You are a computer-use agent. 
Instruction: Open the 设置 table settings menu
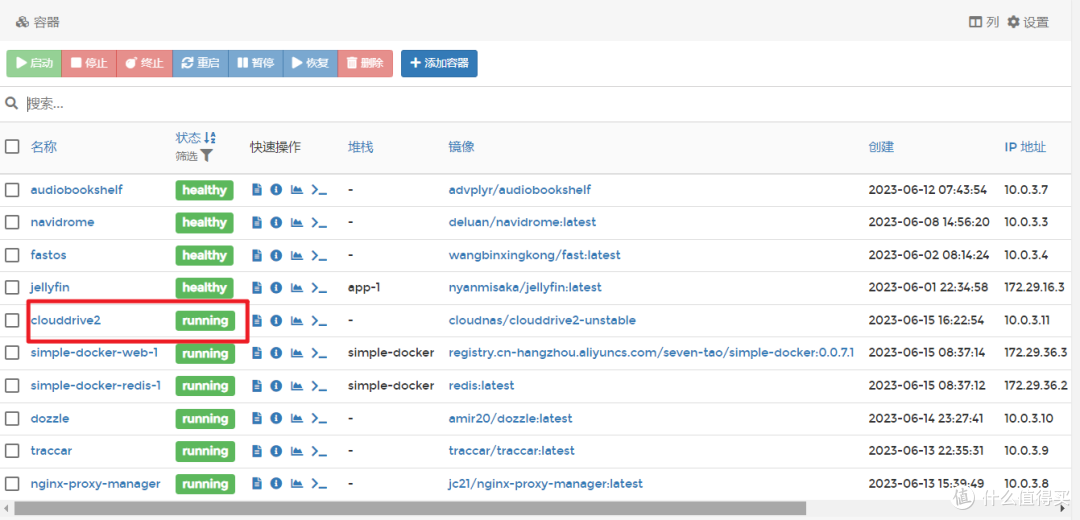[x=1027, y=22]
